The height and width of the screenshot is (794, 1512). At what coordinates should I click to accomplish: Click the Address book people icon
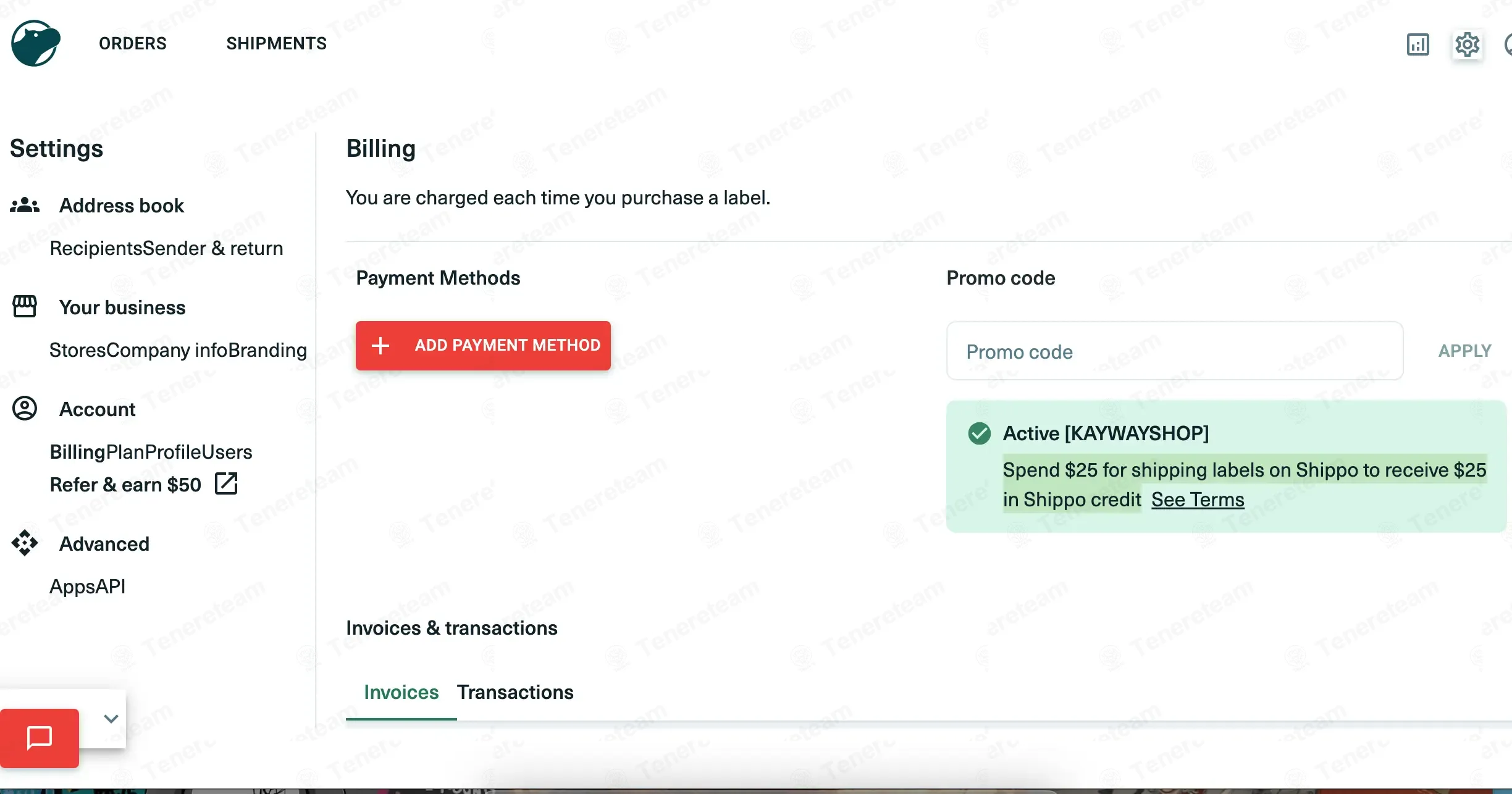[x=25, y=206]
